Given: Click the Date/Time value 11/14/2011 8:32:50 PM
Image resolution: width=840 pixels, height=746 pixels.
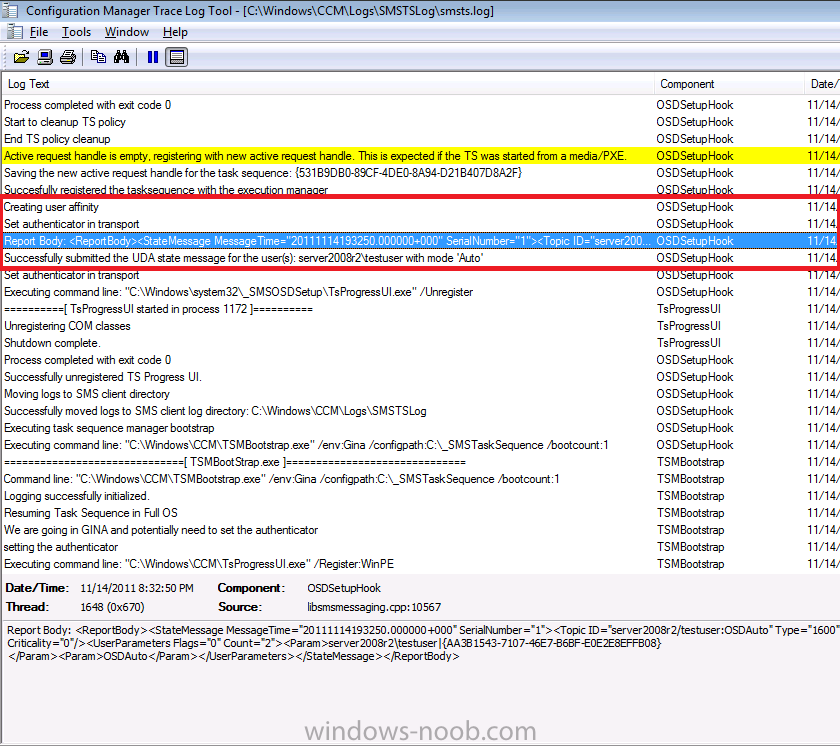Looking at the screenshot, I should (x=137, y=588).
